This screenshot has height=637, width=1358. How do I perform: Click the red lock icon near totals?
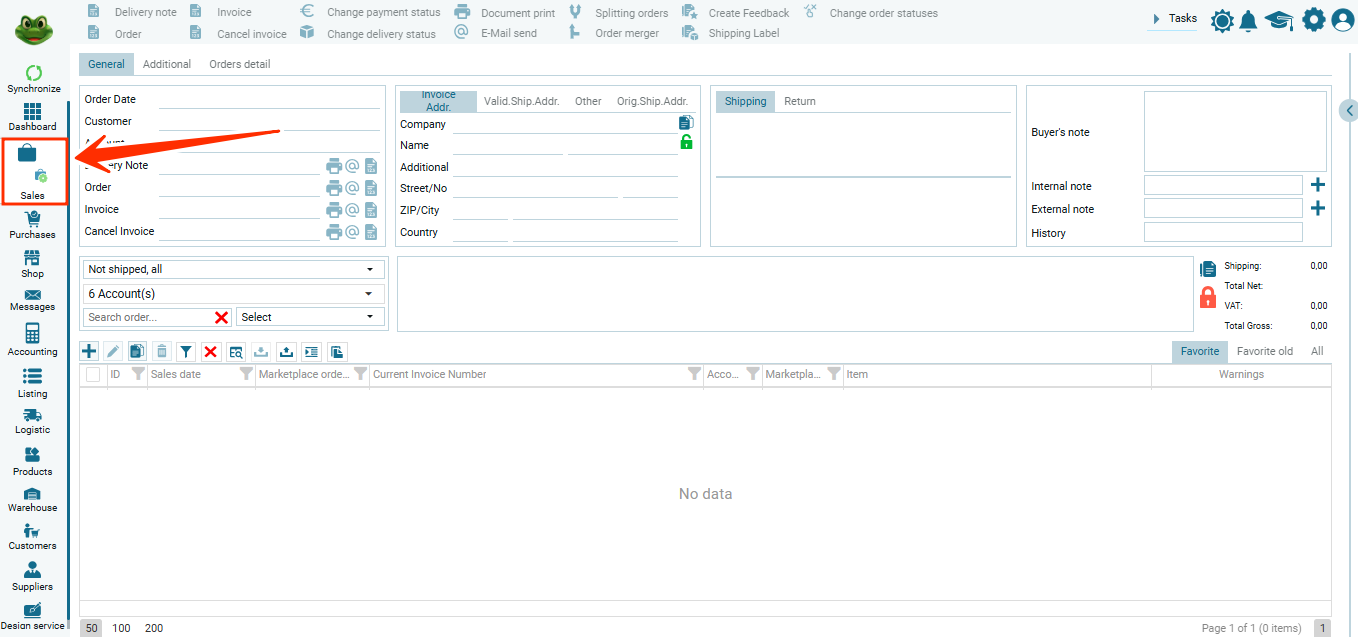(1207, 297)
